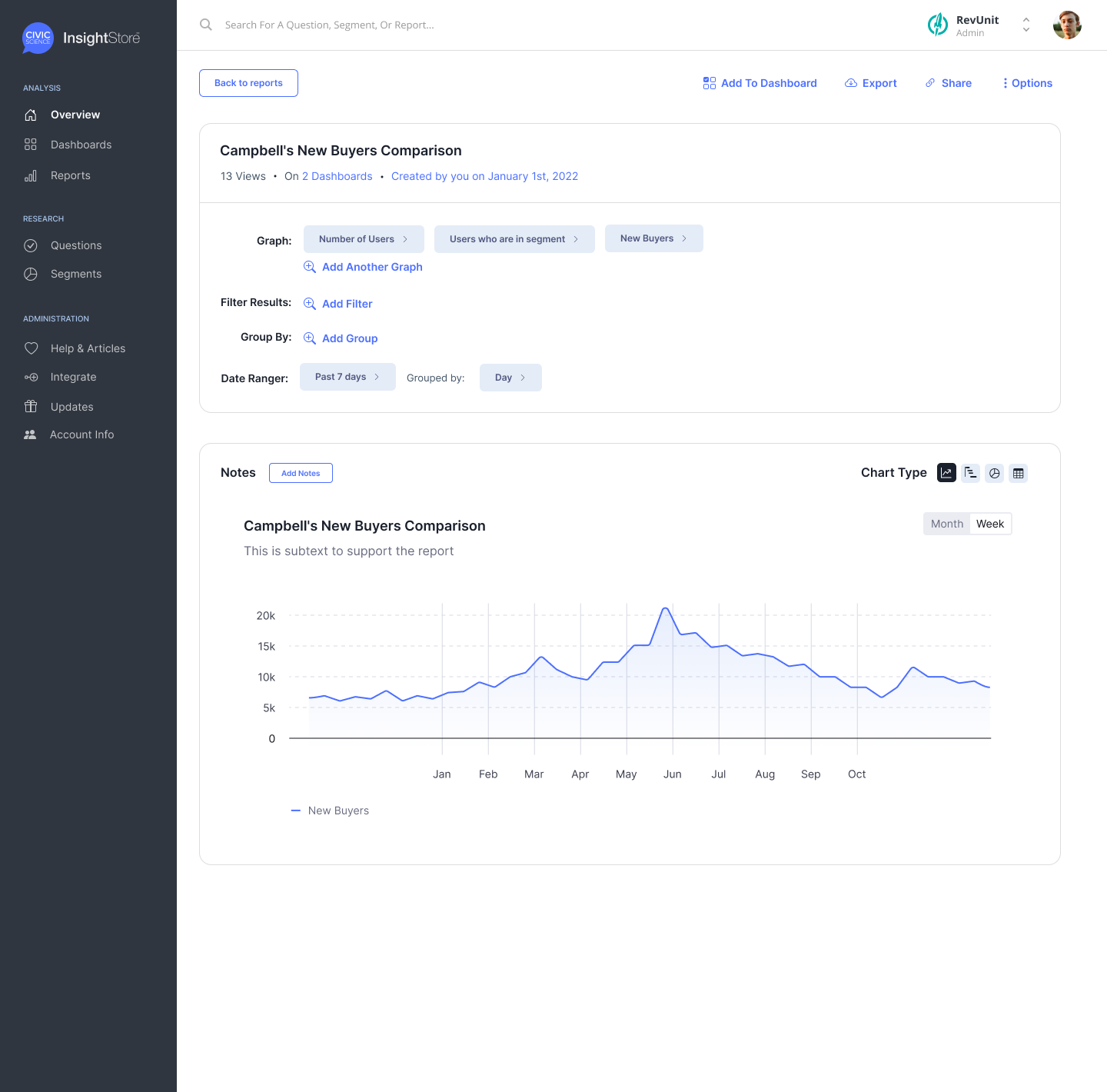Screen dimensions: 1107x1092
Task: Switch to horizontal bar chart type
Action: pos(970,473)
